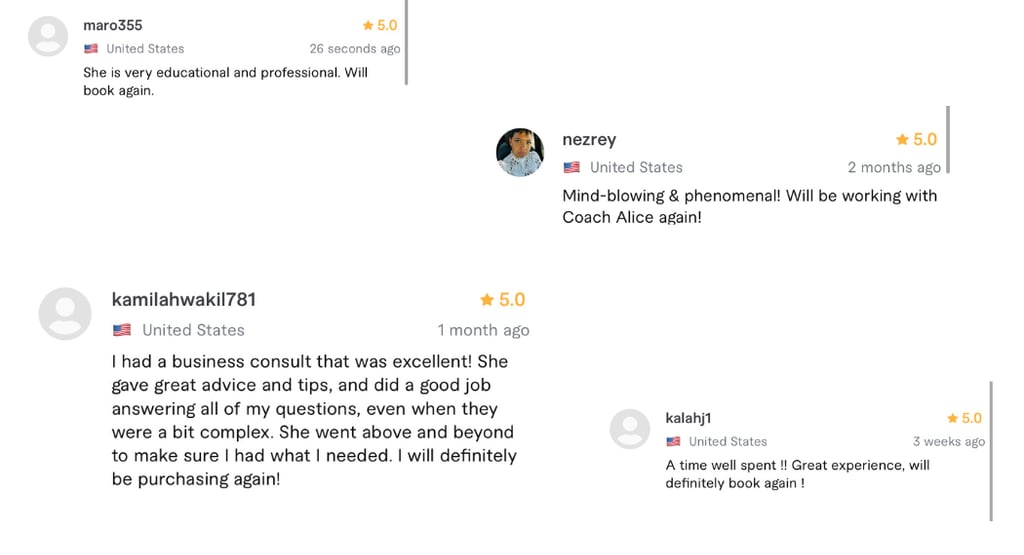Image resolution: width=1024 pixels, height=555 pixels.
Task: Click the US flag under kalahj1
Action: click(x=673, y=441)
